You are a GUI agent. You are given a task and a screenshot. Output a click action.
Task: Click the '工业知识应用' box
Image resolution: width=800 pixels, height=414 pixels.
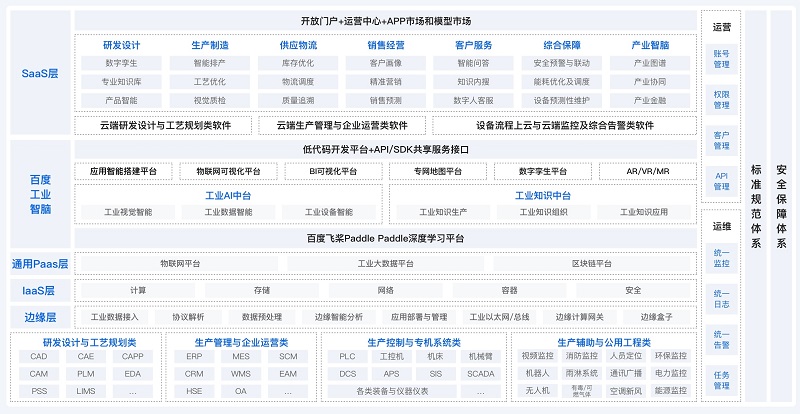pyautogui.click(x=644, y=212)
